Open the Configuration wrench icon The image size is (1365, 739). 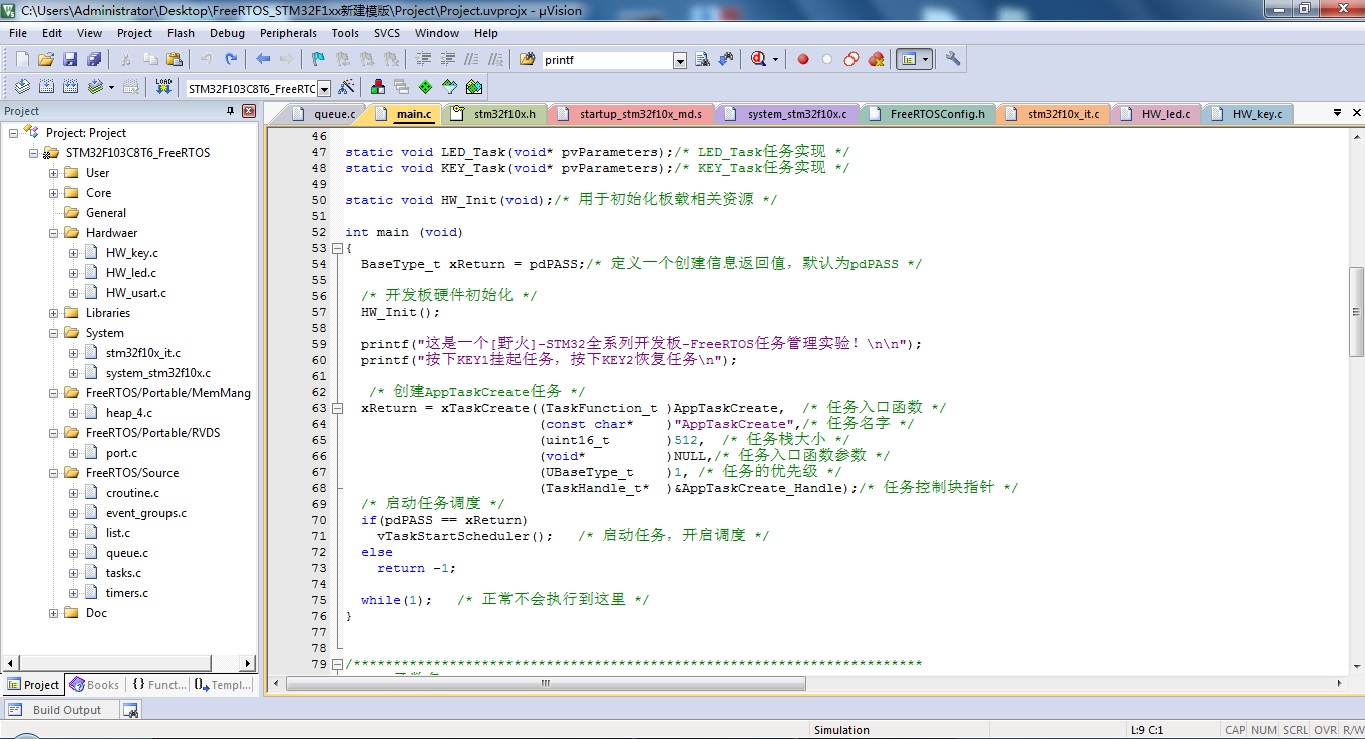(953, 59)
